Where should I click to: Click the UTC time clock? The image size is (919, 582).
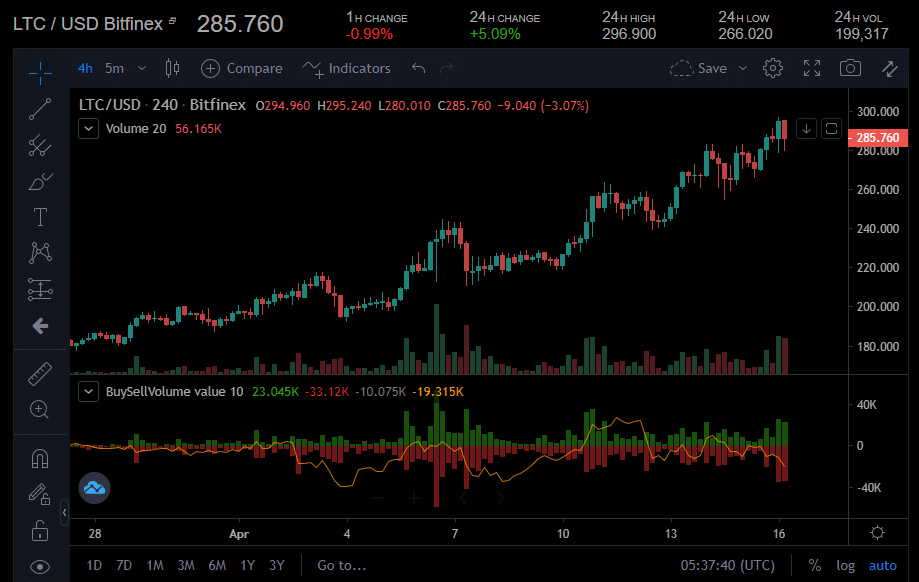[x=727, y=565]
